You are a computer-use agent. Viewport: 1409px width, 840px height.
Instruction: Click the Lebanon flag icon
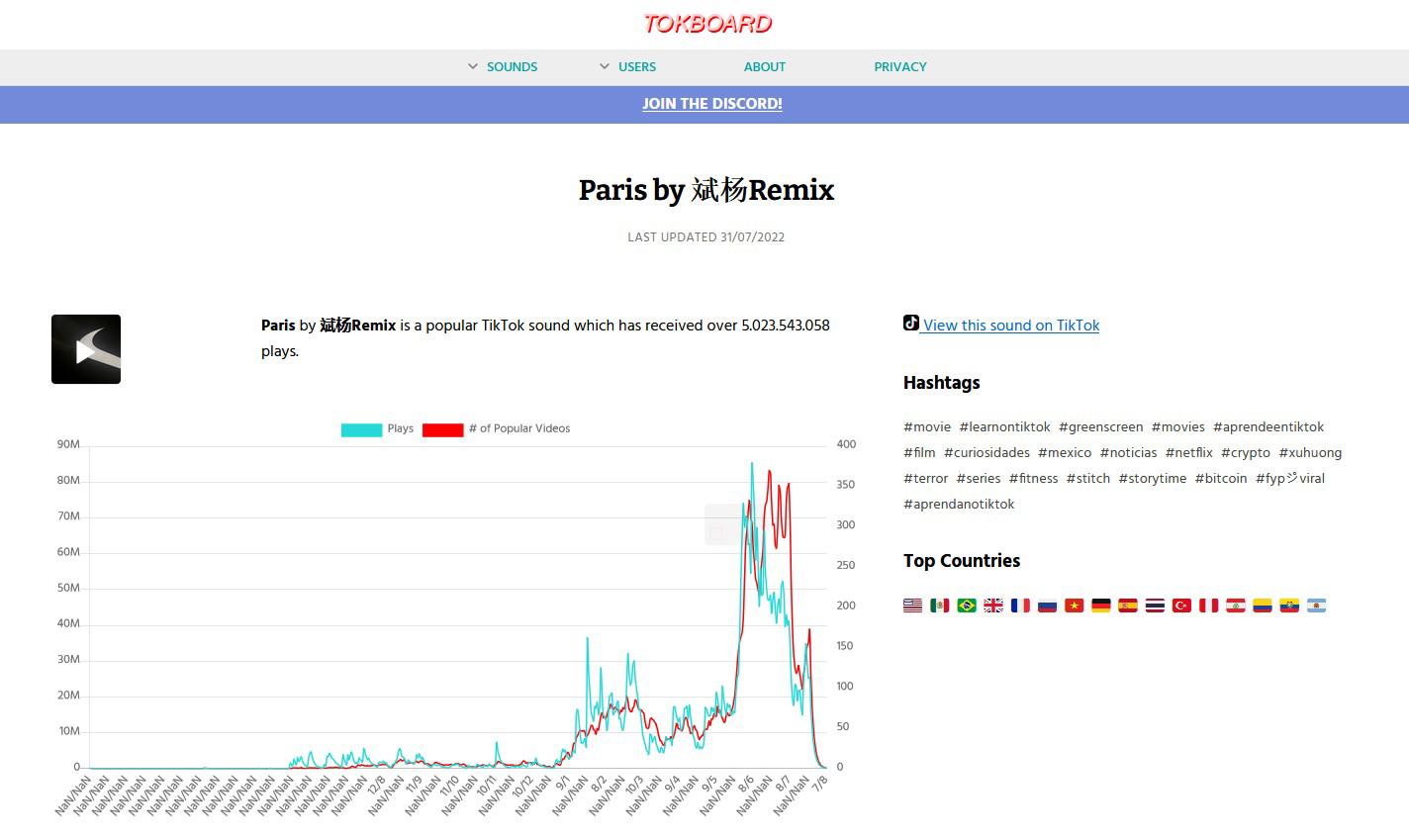[x=1235, y=606]
